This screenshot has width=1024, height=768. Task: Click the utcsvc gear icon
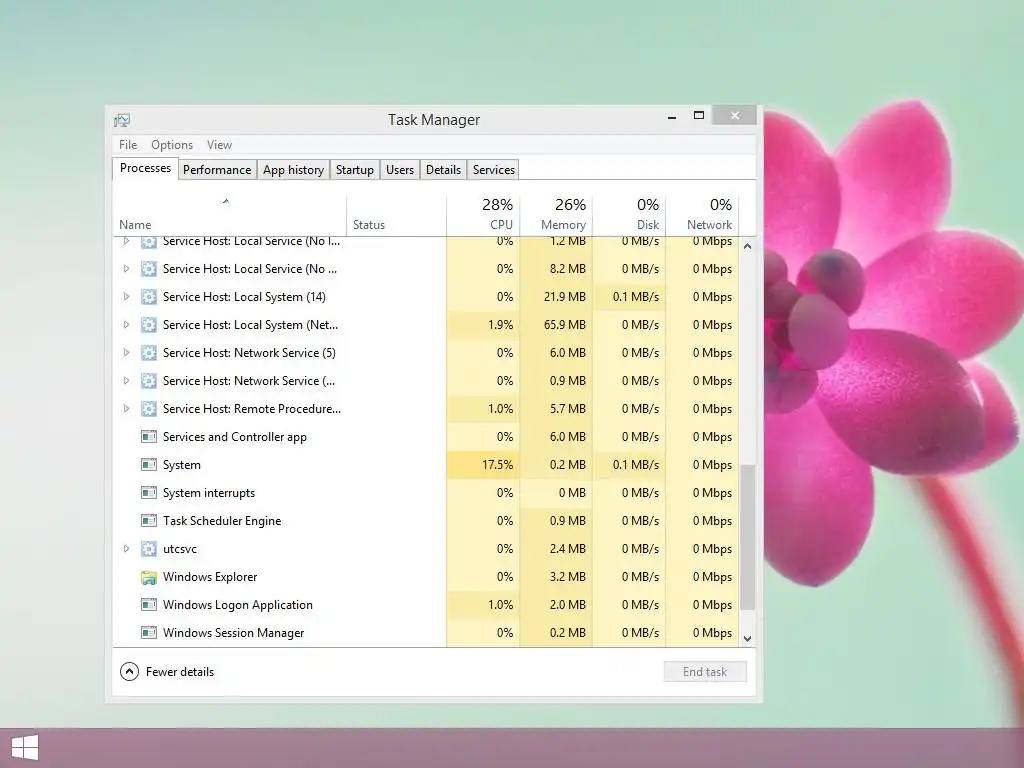pyautogui.click(x=149, y=549)
